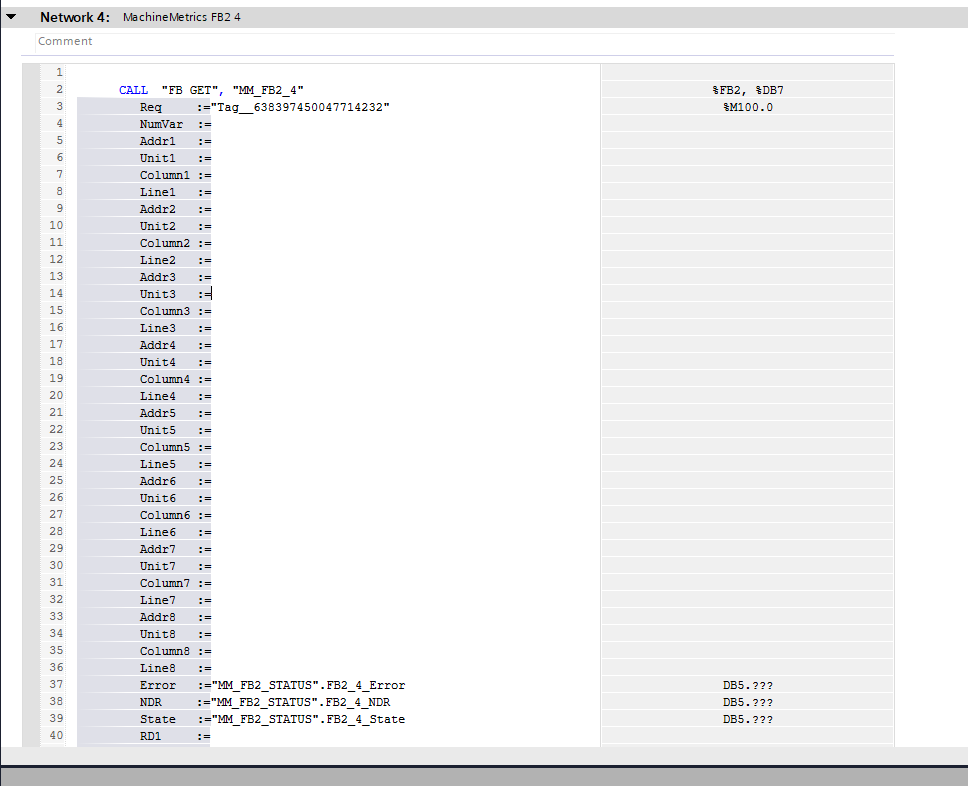Click the Column3 parameter line
The height and width of the screenshot is (786, 968).
coord(165,311)
